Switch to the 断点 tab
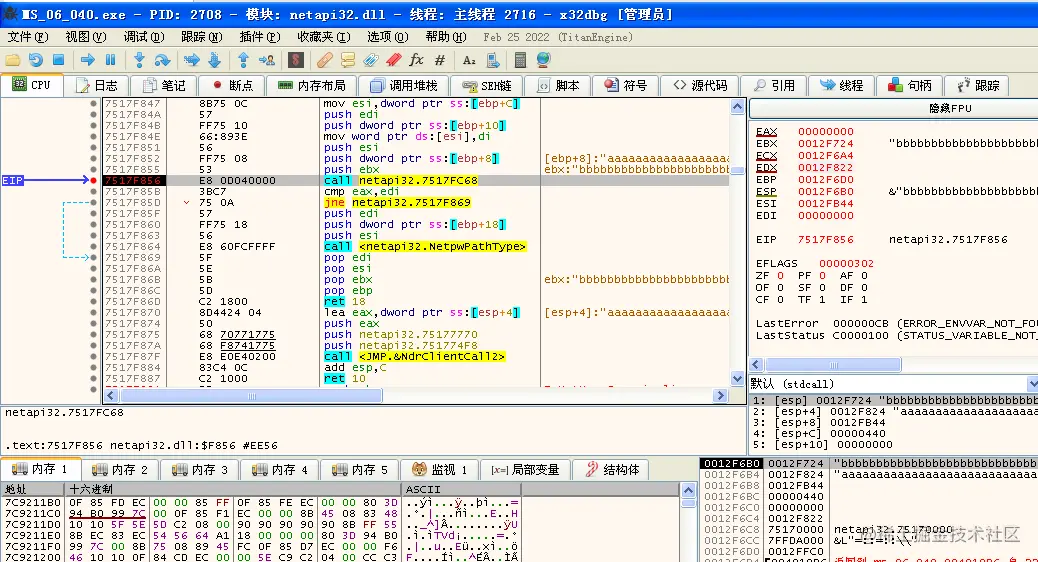This screenshot has width=1038, height=562. (232, 85)
